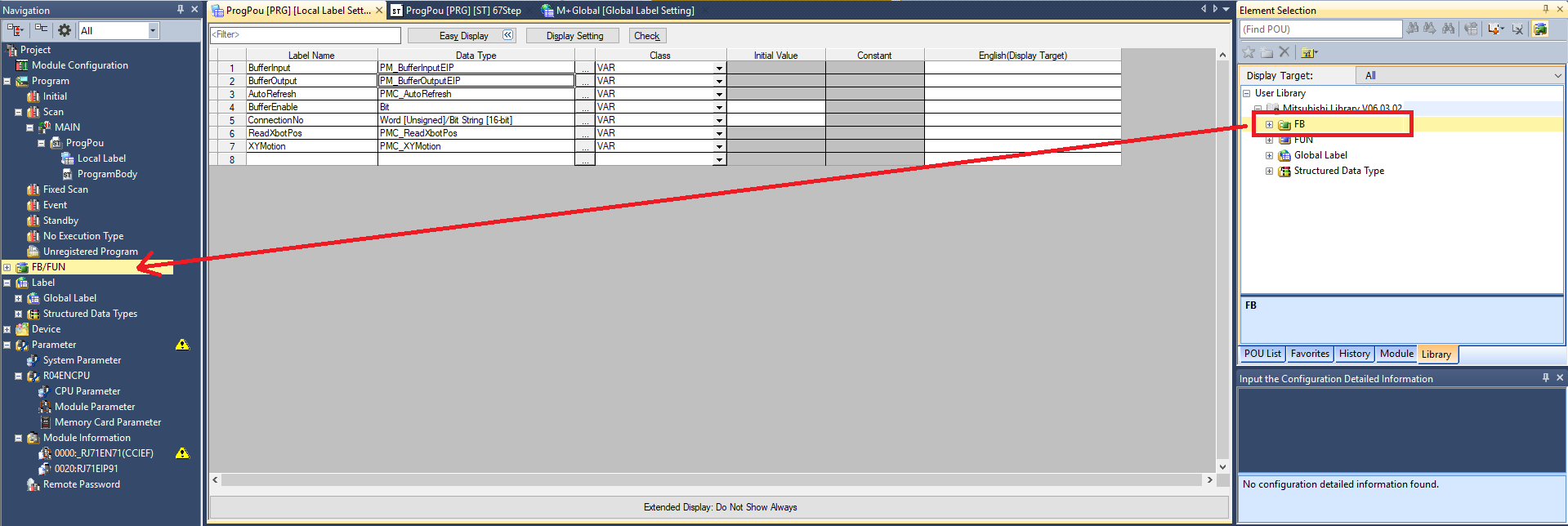Expand the FB/FUN tree node
The height and width of the screenshot is (526, 1568).
[7, 267]
